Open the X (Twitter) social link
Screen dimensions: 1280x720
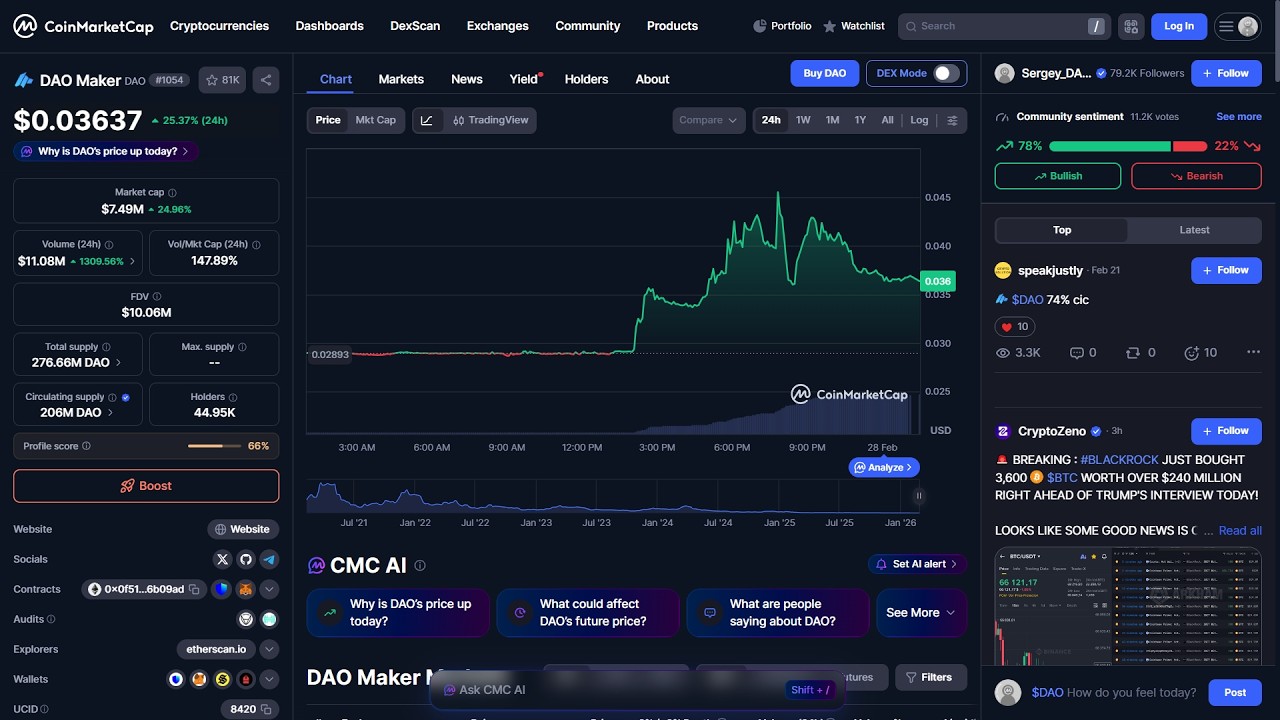(x=222, y=559)
